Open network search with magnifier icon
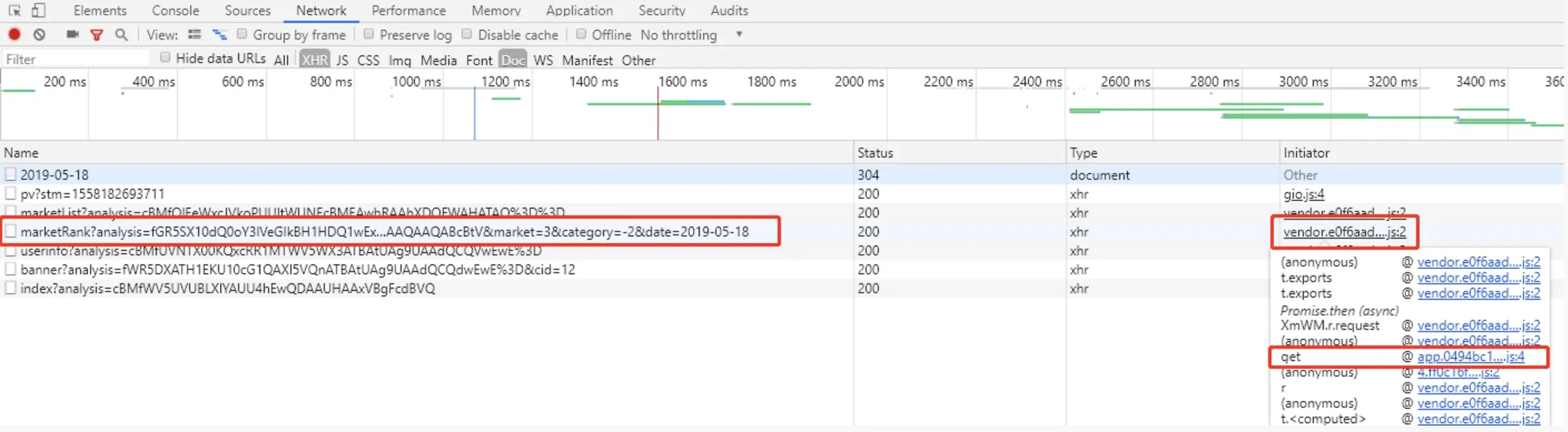This screenshot has width=1568, height=432. click(x=121, y=34)
